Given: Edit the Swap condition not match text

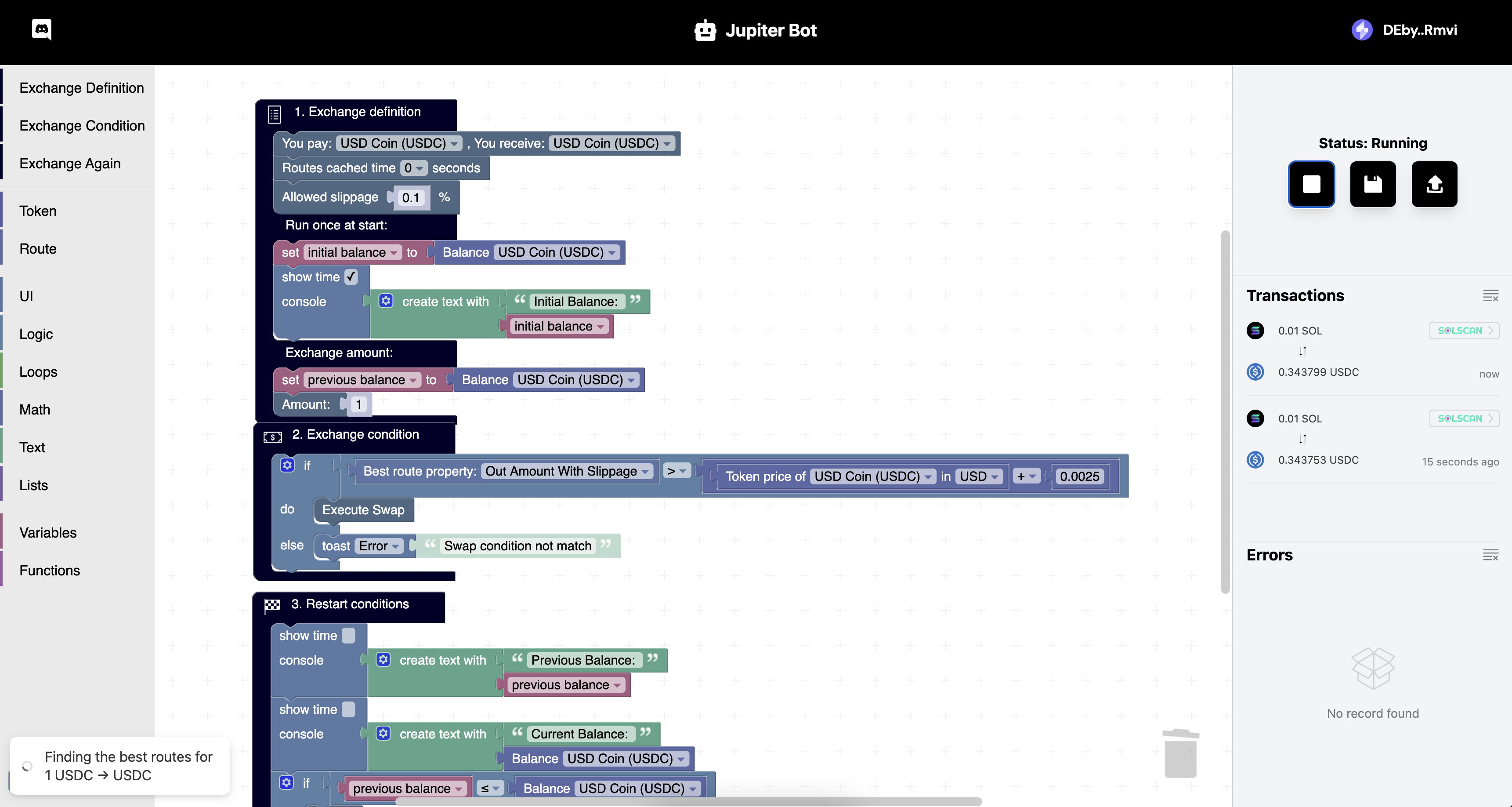Looking at the screenshot, I should click(518, 546).
